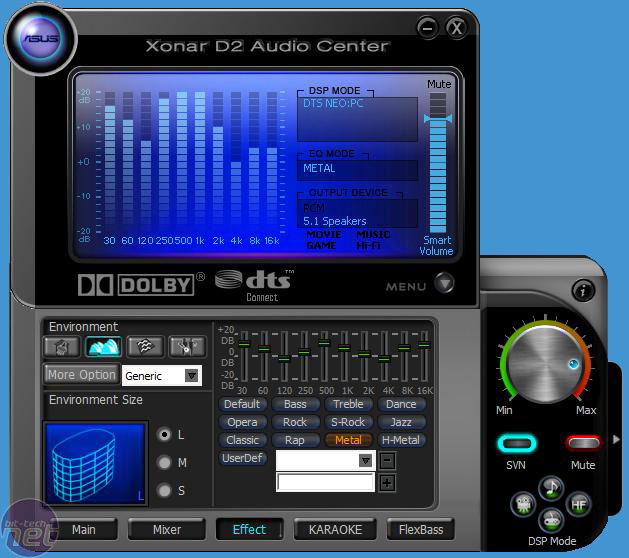Switch to the Effect tab
Screen dimensions: 629x558
point(250,530)
